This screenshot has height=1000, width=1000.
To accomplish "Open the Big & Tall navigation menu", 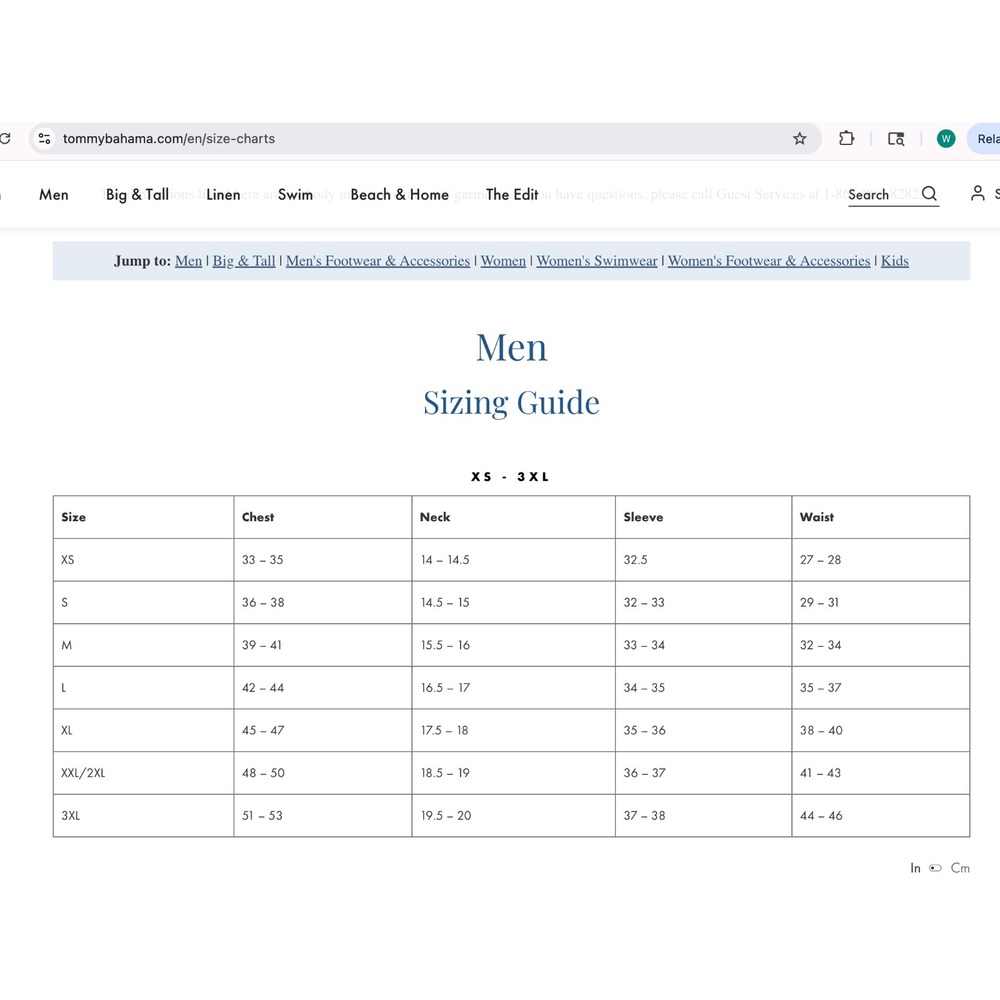I will (x=137, y=195).
